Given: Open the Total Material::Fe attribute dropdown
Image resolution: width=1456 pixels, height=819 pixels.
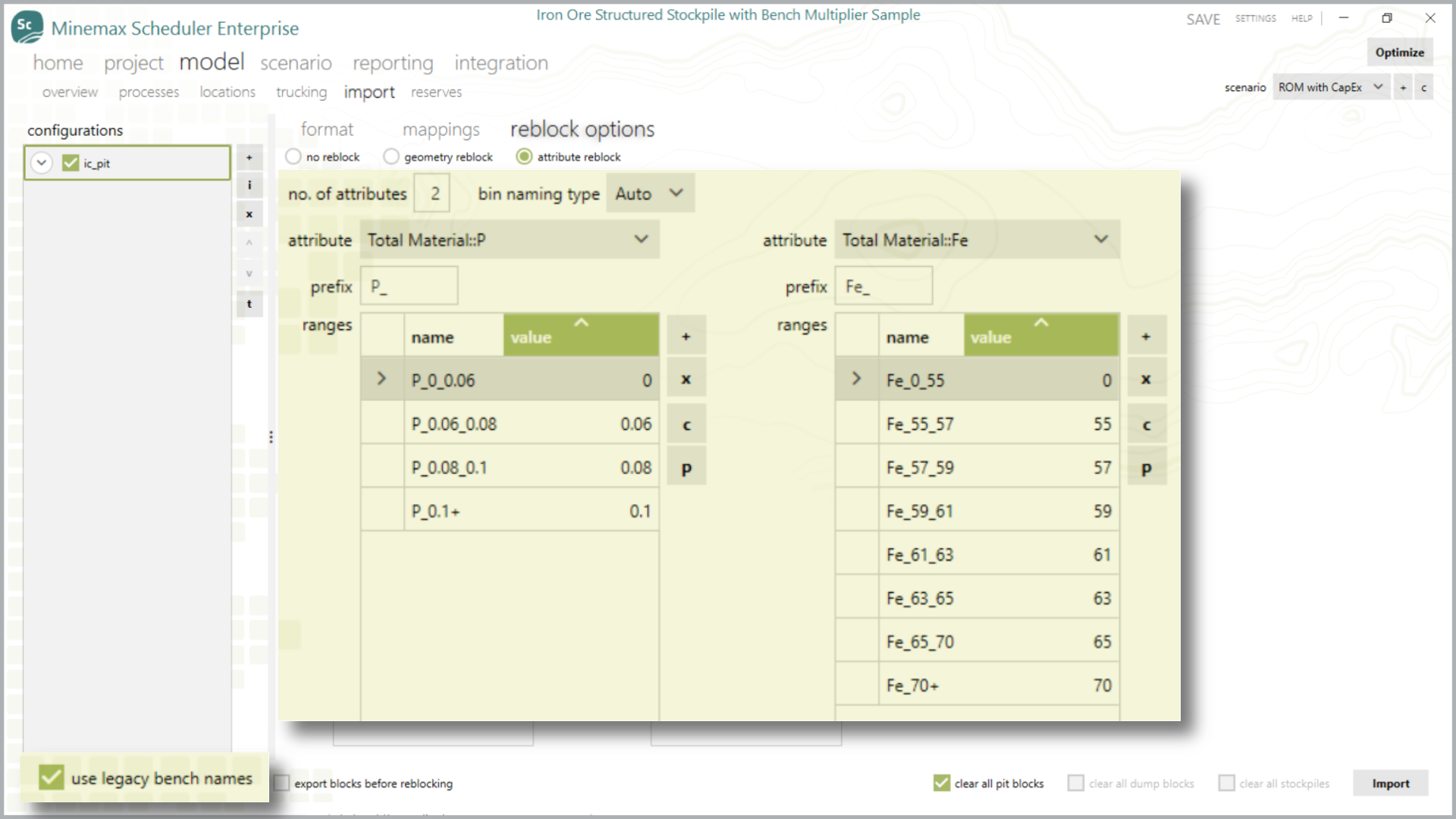Looking at the screenshot, I should click(x=977, y=240).
